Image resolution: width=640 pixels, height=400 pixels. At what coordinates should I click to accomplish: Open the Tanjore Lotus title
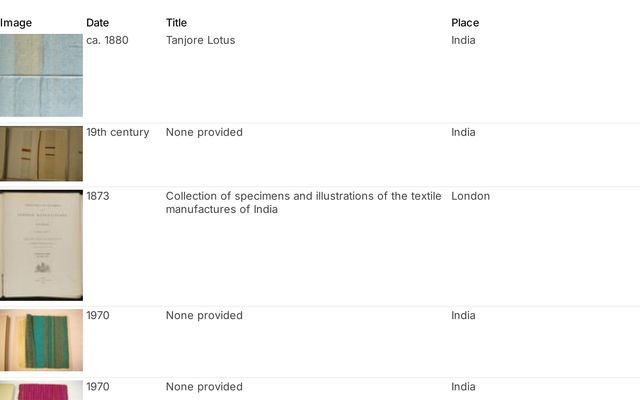(200, 41)
